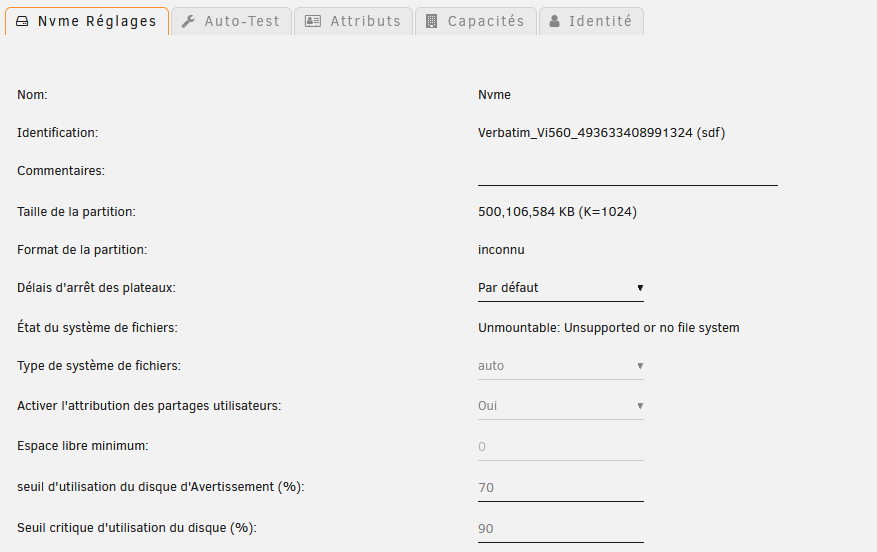
Task: Click the 'Identification:' label
Action: click(57, 133)
